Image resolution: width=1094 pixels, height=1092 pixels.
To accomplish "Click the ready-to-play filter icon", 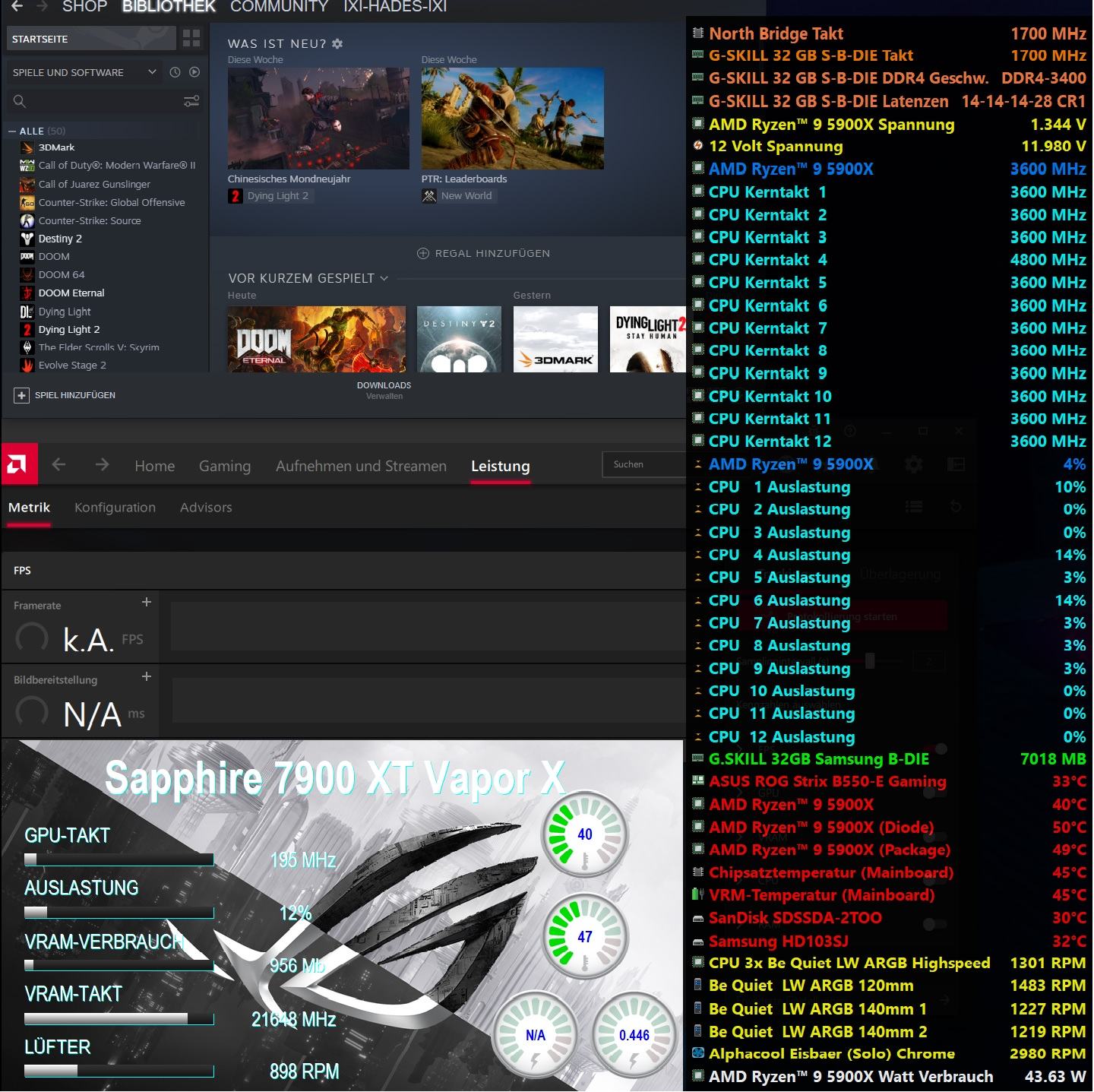I will coord(194,72).
